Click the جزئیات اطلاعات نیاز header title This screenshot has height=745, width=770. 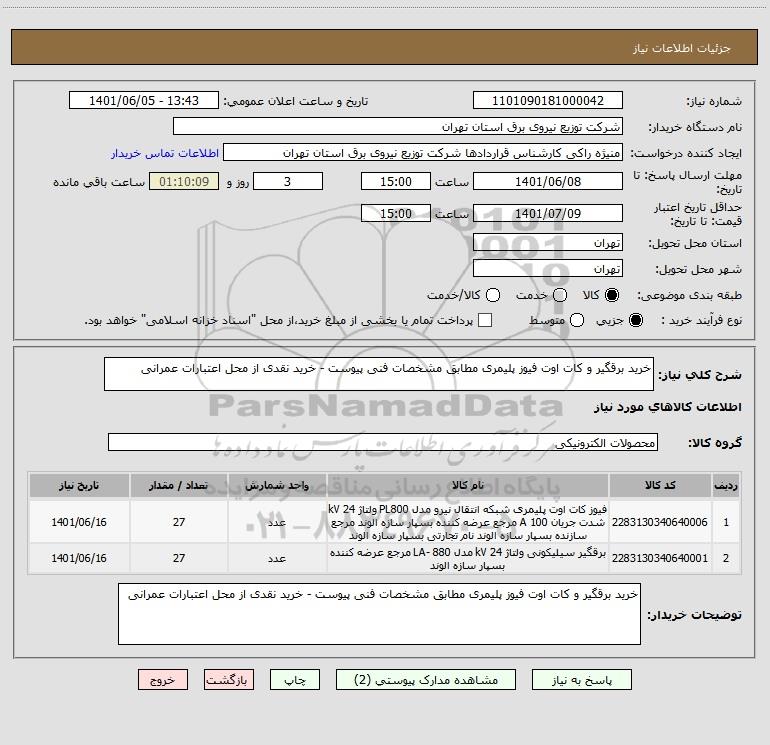[x=682, y=48]
